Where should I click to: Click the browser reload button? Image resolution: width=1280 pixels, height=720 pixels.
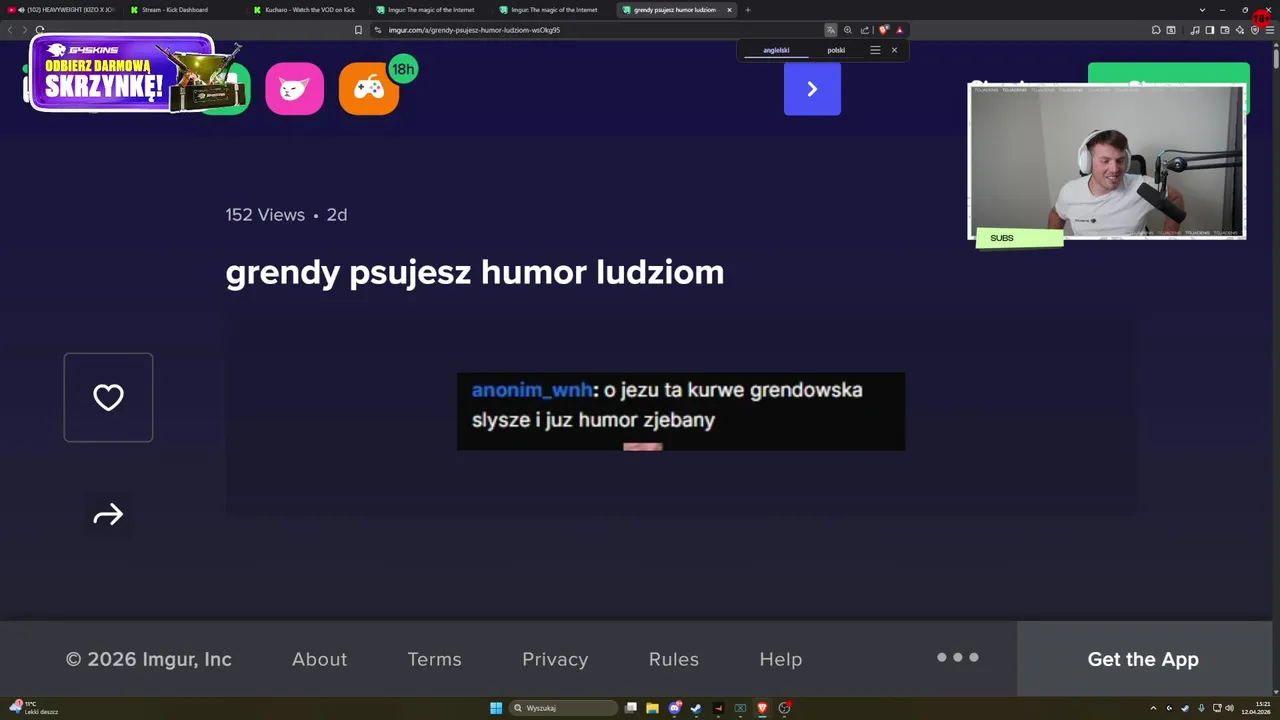coord(39,30)
